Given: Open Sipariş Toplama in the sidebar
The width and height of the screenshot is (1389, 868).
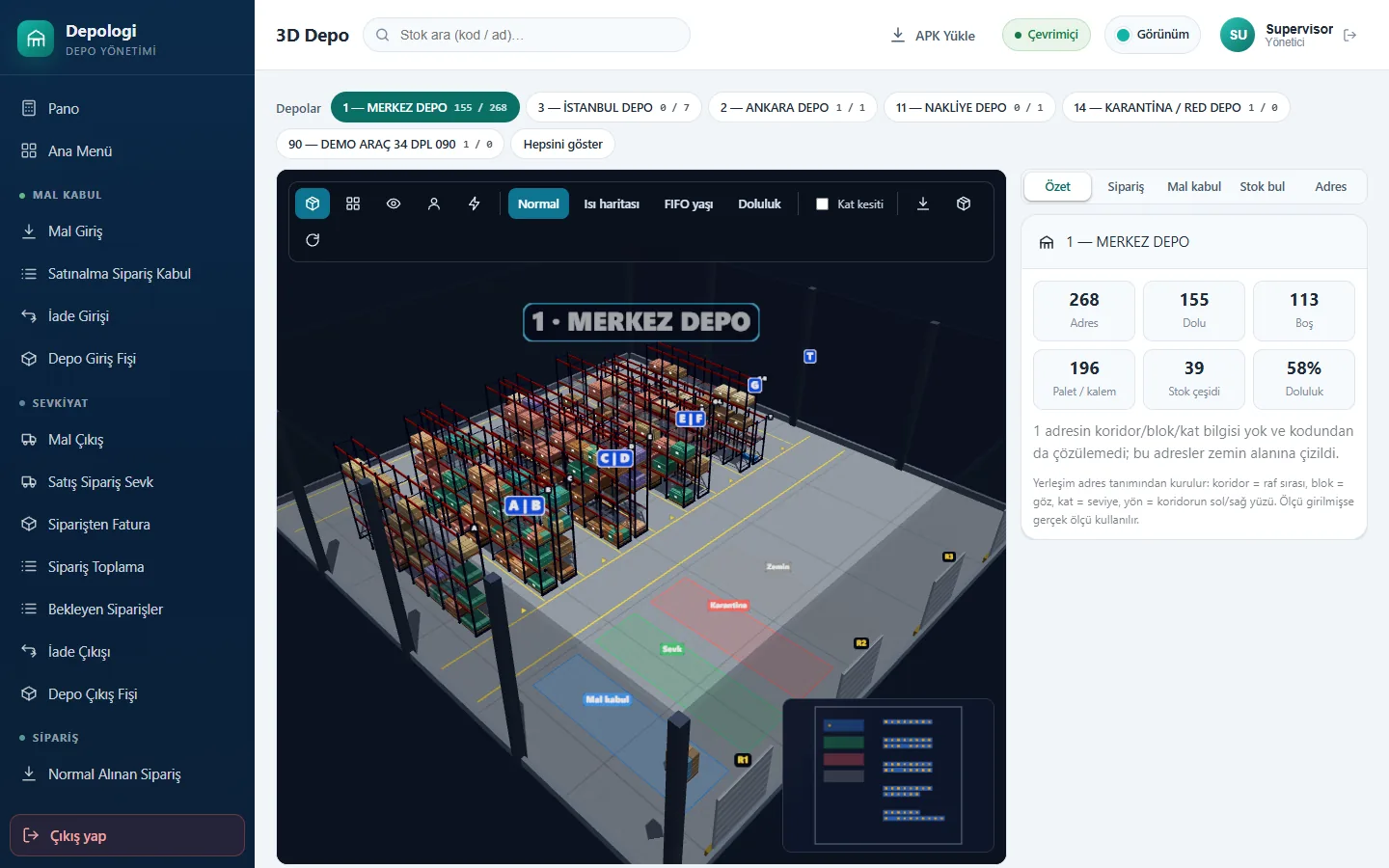Looking at the screenshot, I should pos(127,567).
